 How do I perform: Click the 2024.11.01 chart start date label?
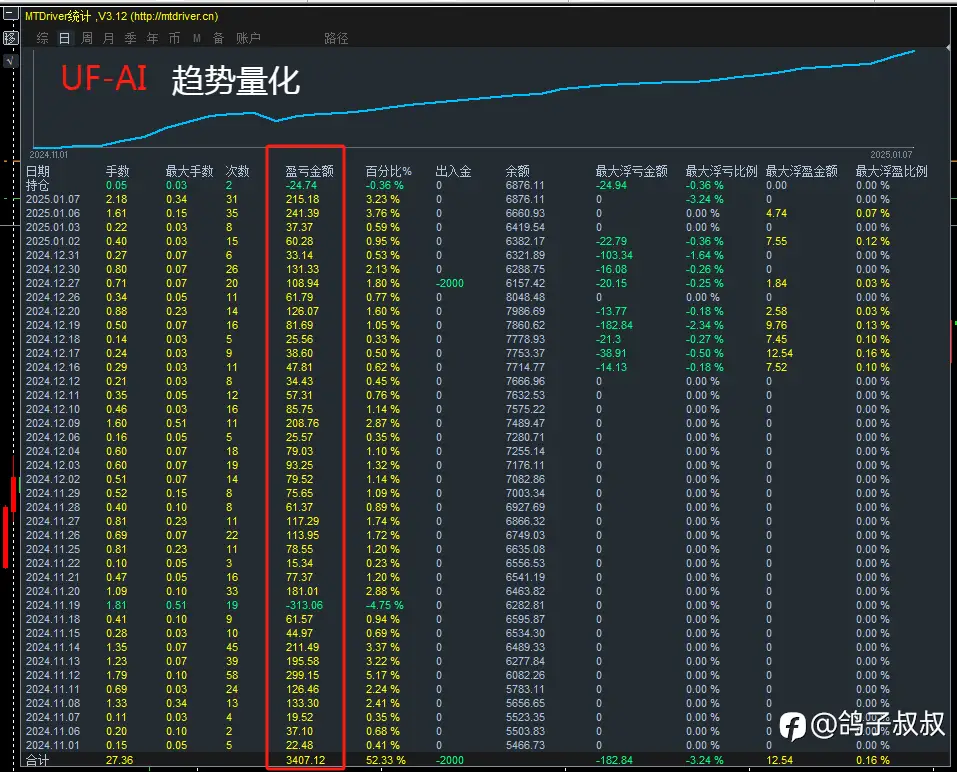click(49, 155)
